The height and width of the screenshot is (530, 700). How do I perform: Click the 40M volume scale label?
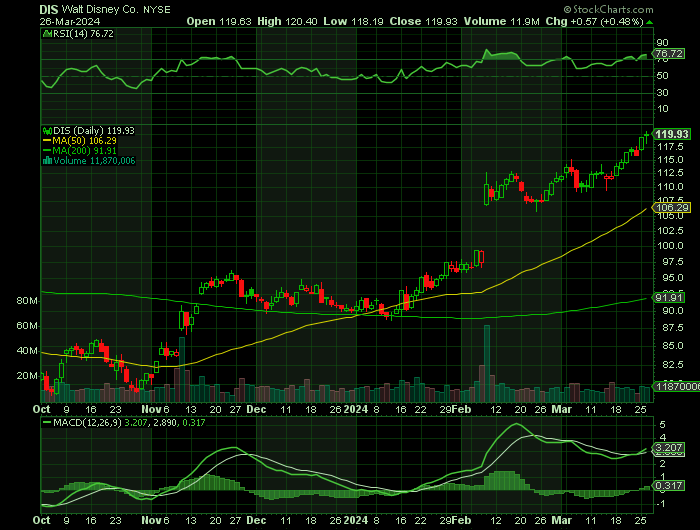pyautogui.click(x=27, y=351)
